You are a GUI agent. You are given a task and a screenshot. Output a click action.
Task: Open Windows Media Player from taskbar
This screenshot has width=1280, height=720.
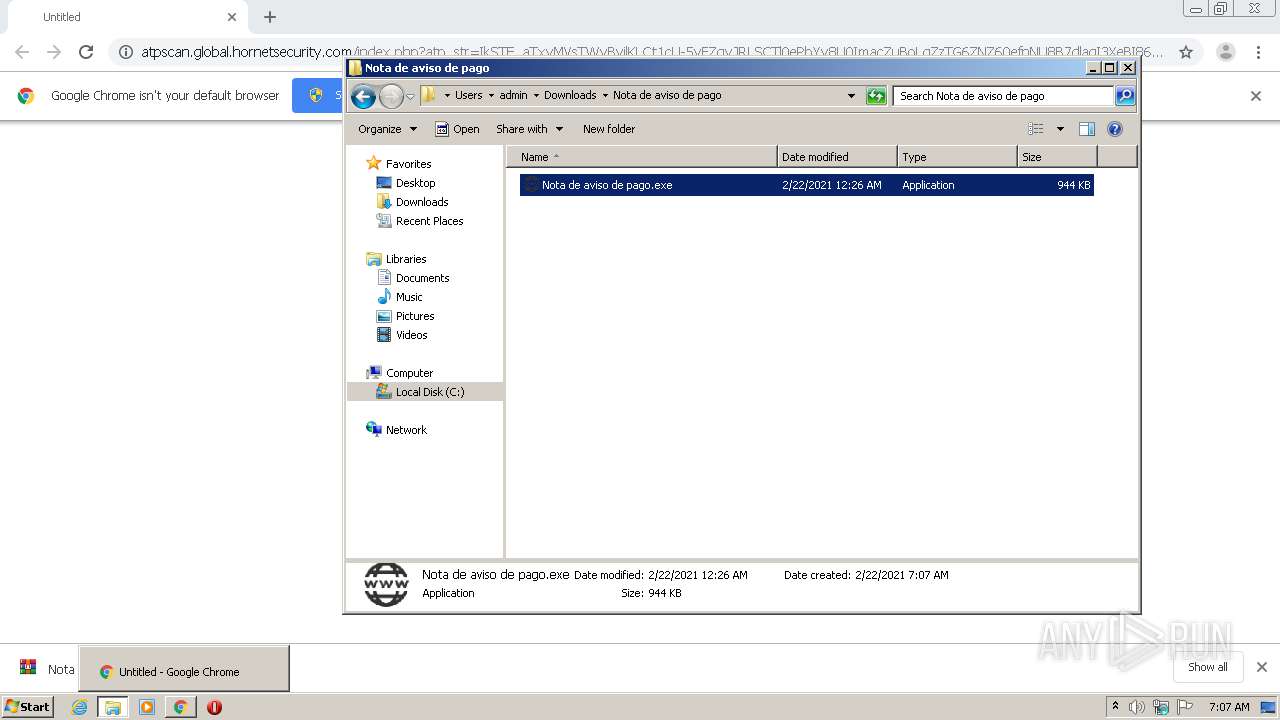(147, 707)
